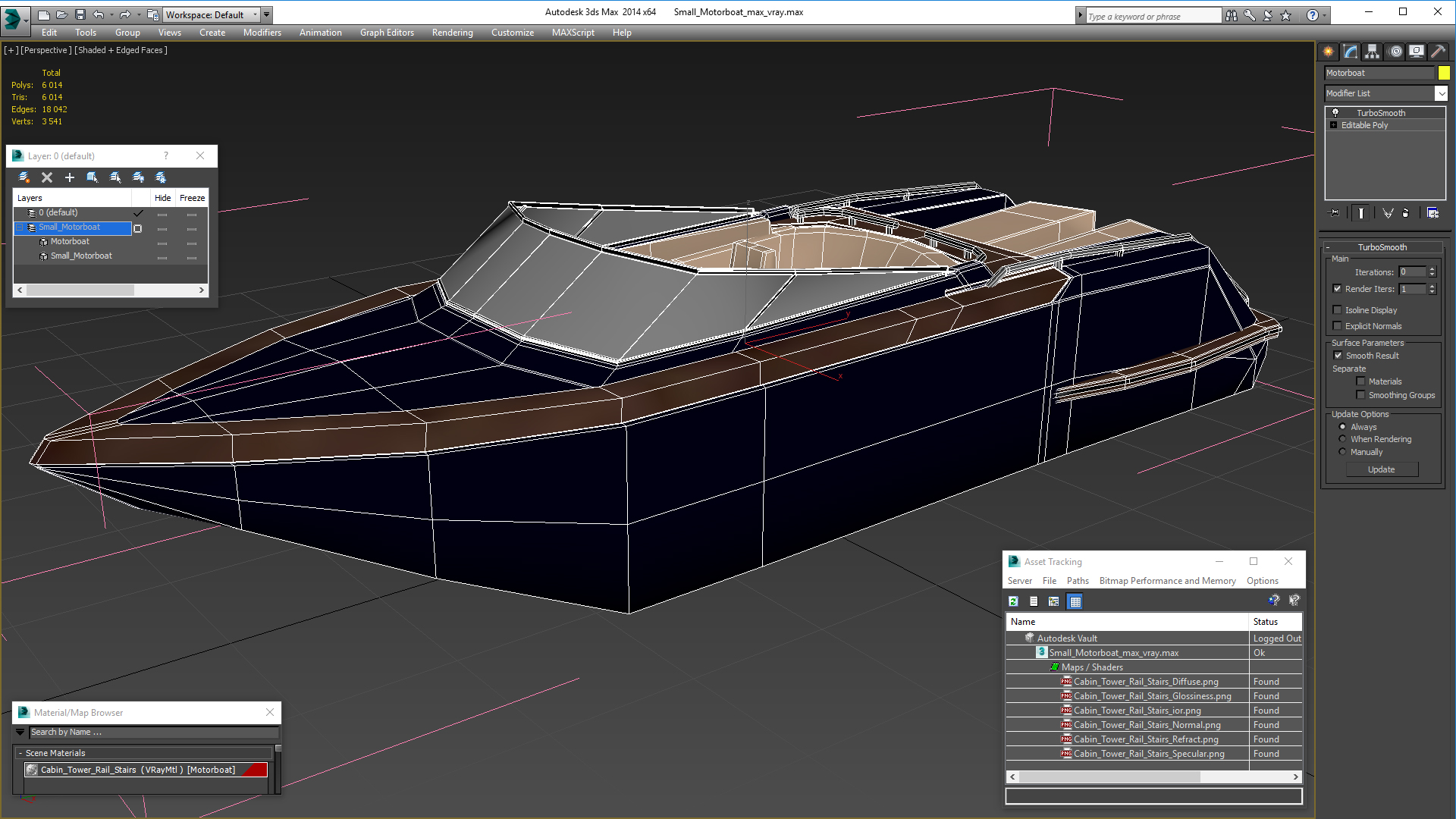Open the Workspace Default dropdown
1456x819 pixels.
[x=212, y=14]
